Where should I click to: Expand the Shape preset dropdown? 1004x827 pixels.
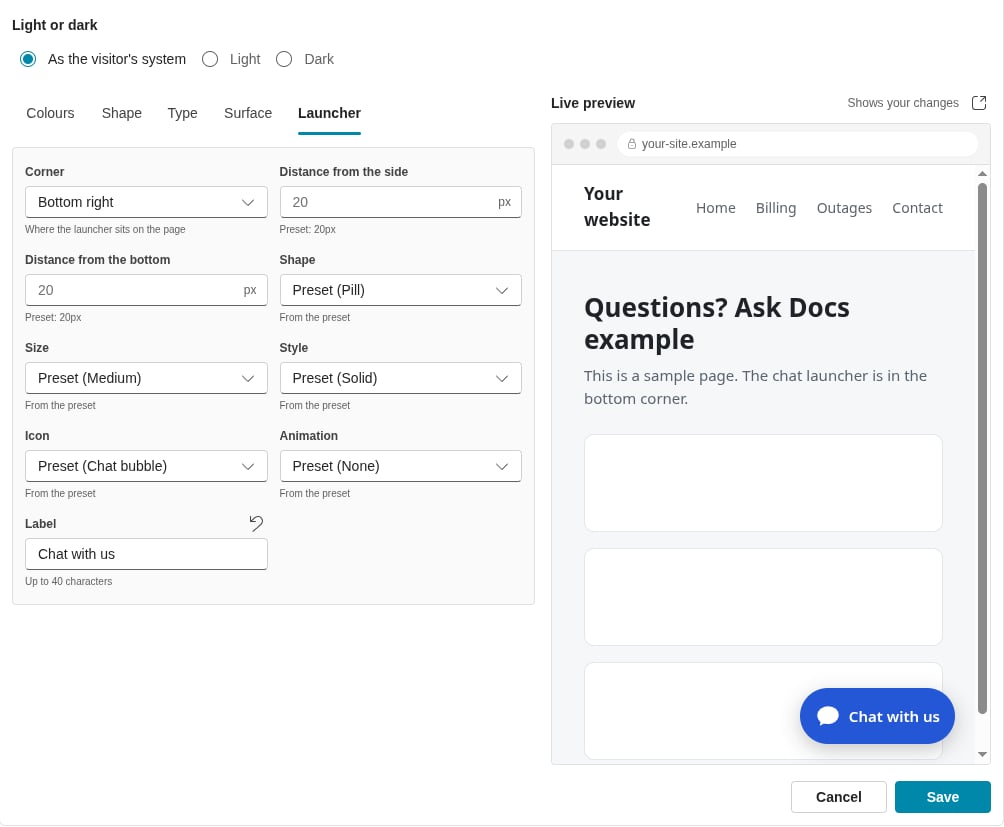[401, 291]
